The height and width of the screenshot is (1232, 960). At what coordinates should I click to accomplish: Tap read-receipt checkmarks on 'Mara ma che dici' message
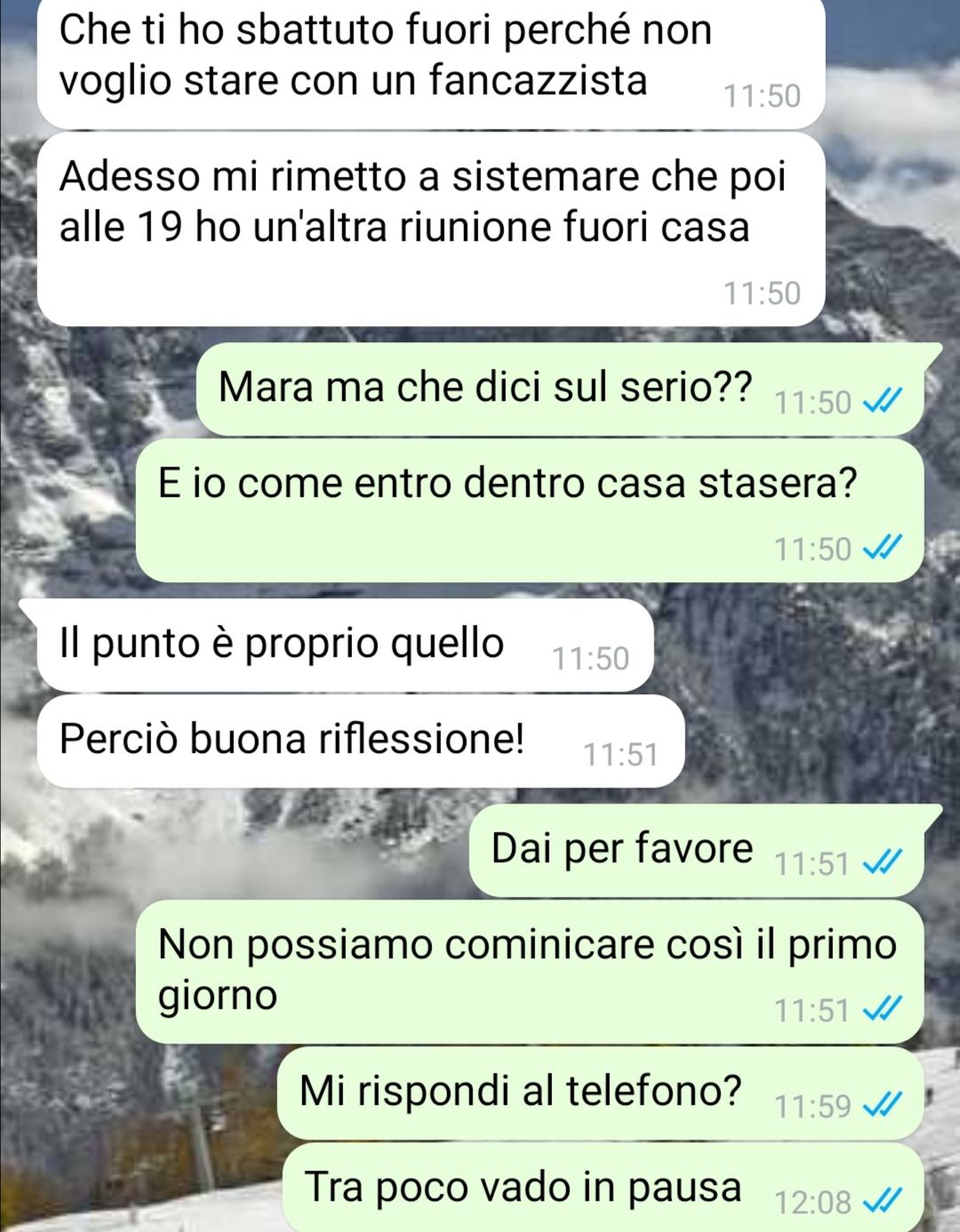883,402
